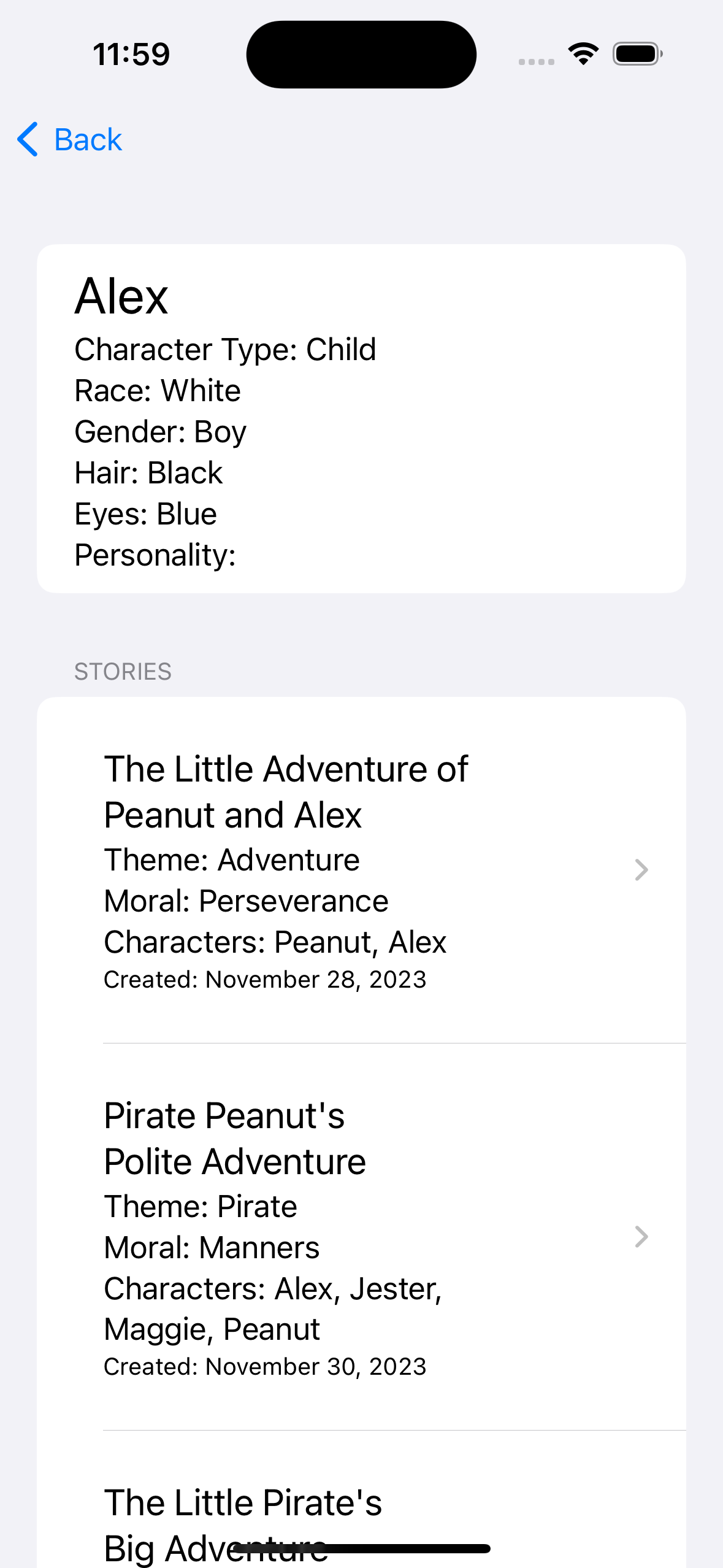Tap the status bar clock showing 11:59
Screen dimensions: 723x1568
point(131,54)
